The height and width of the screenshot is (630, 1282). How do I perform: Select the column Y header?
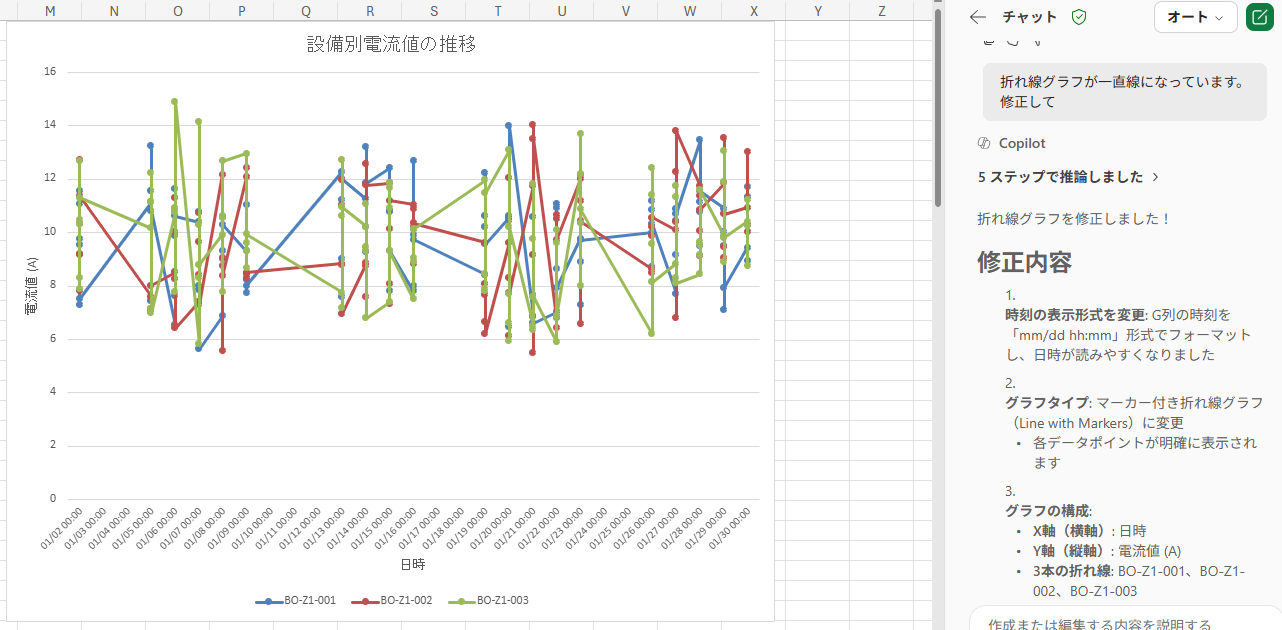coord(818,10)
